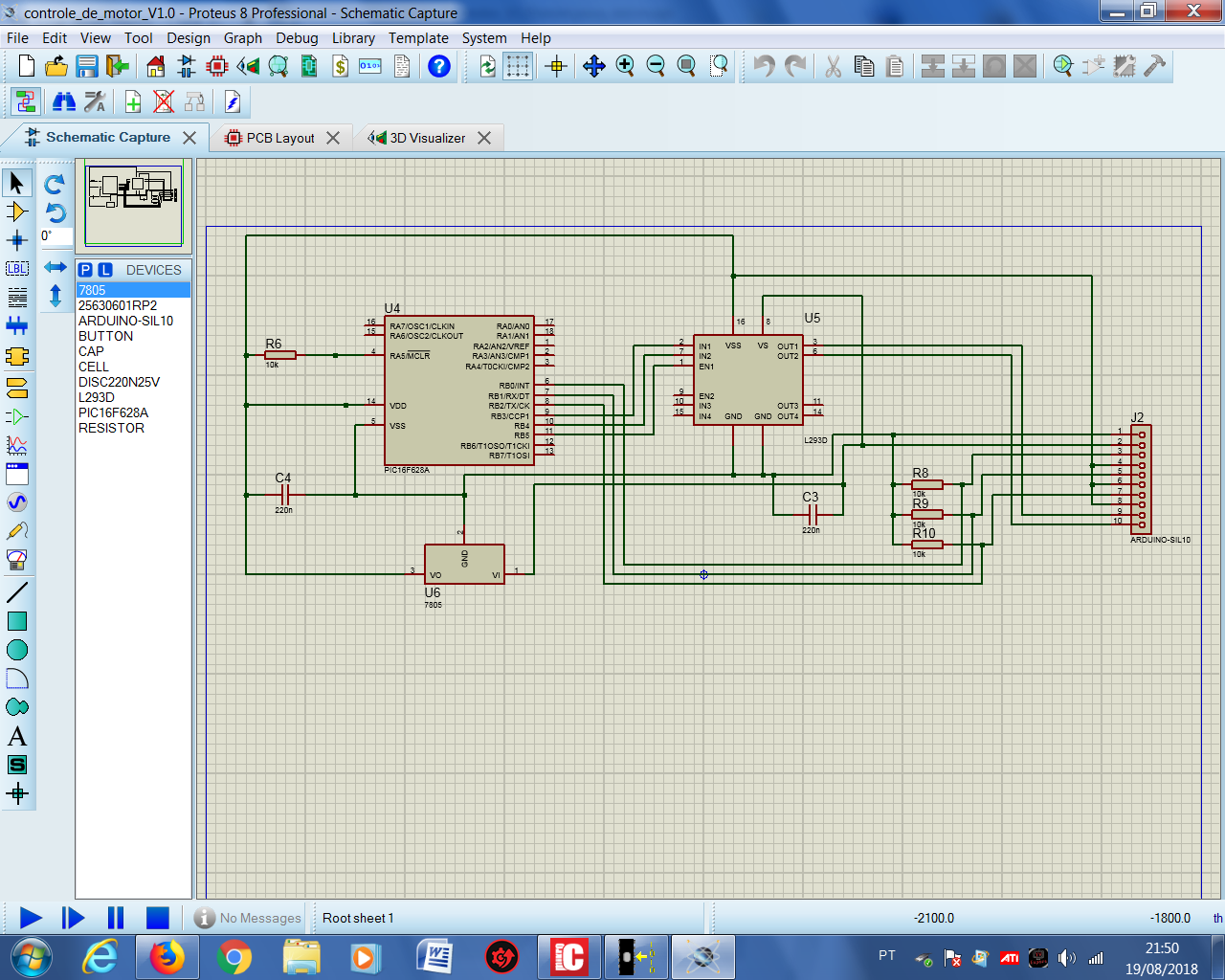Viewport: 1225px width, 980px height.
Task: Redraw the display with refresh icon
Action: (487, 66)
